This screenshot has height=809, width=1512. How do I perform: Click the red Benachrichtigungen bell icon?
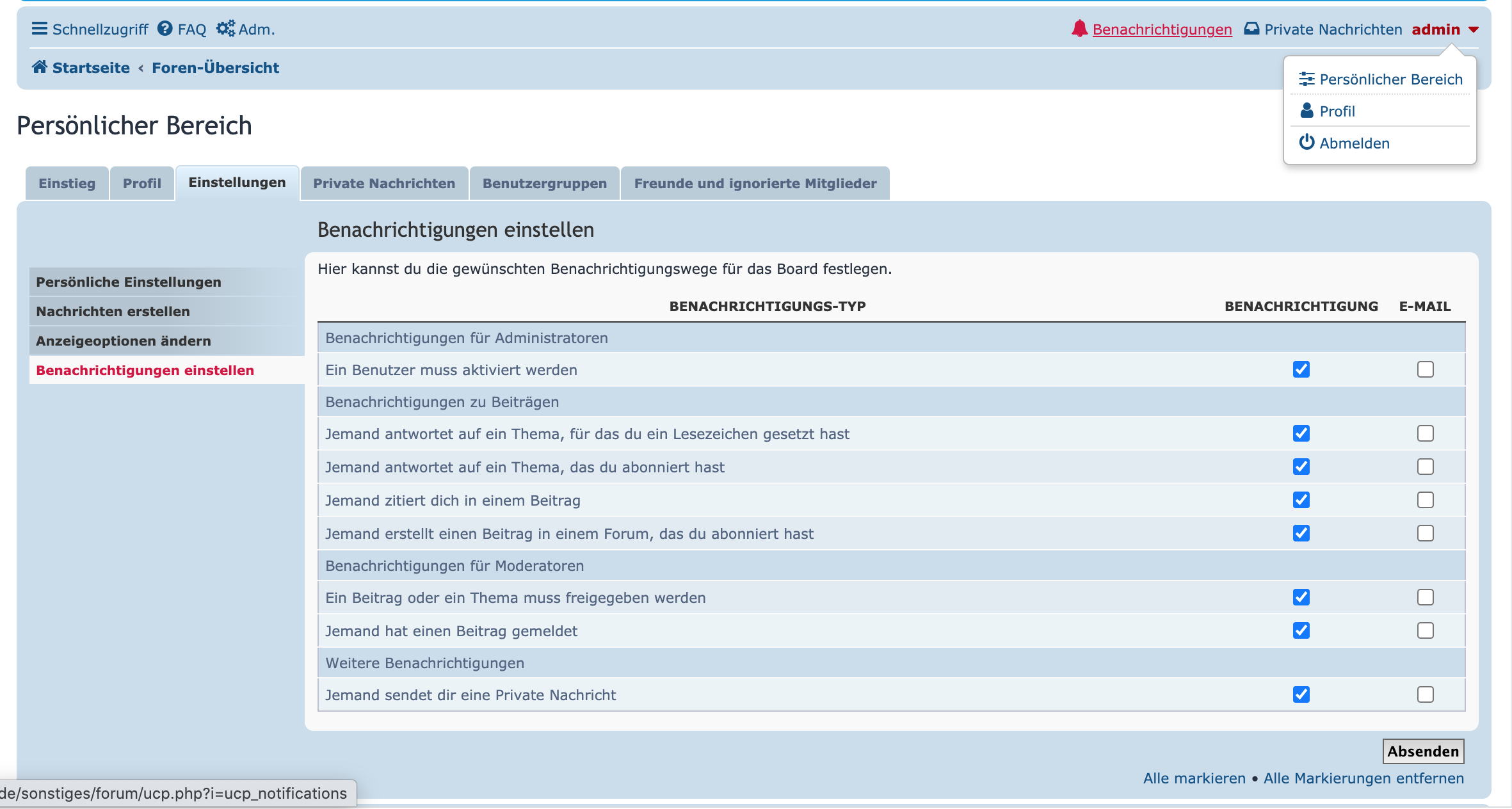click(x=1079, y=29)
